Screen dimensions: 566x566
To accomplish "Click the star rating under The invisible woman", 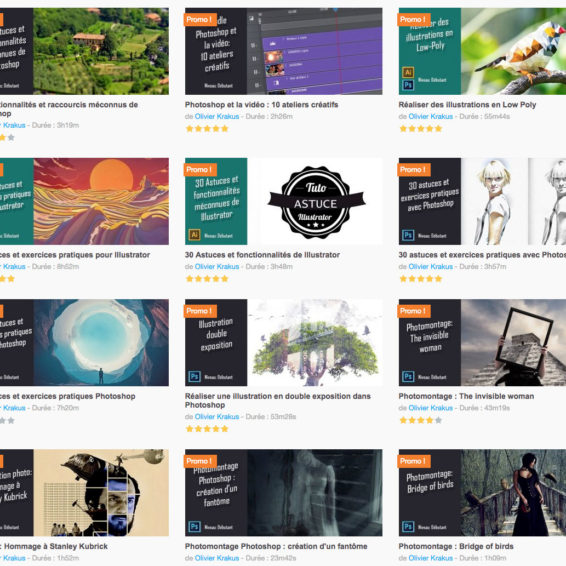I will 421,420.
